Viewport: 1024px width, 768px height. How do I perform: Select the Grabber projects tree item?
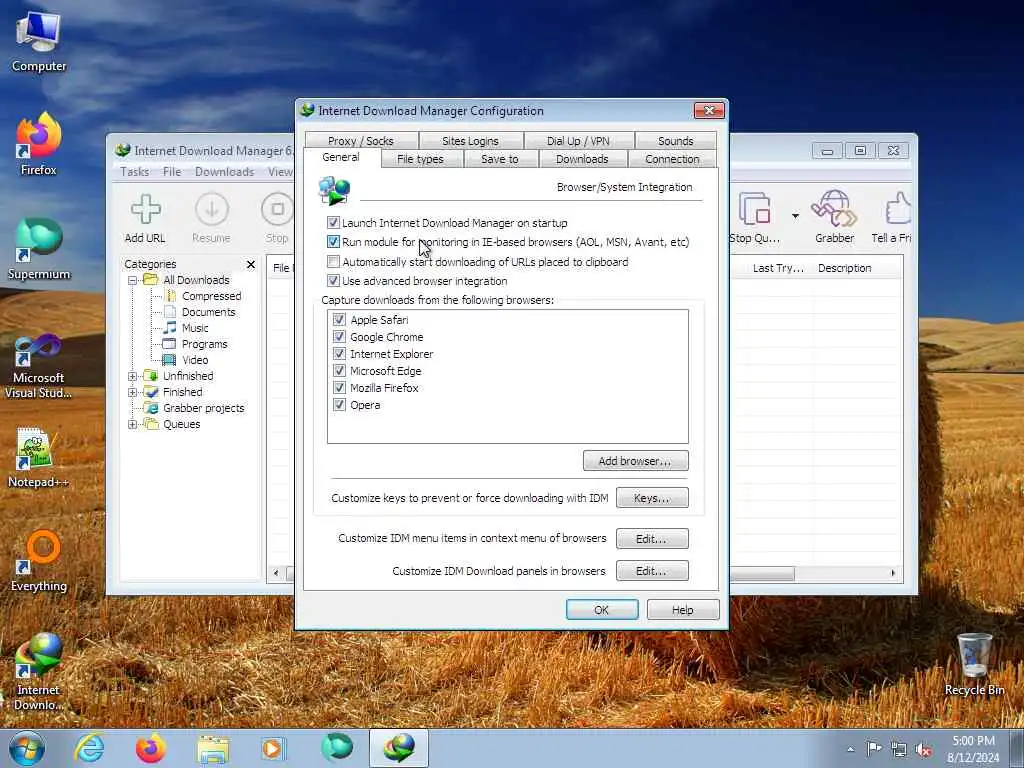[203, 408]
